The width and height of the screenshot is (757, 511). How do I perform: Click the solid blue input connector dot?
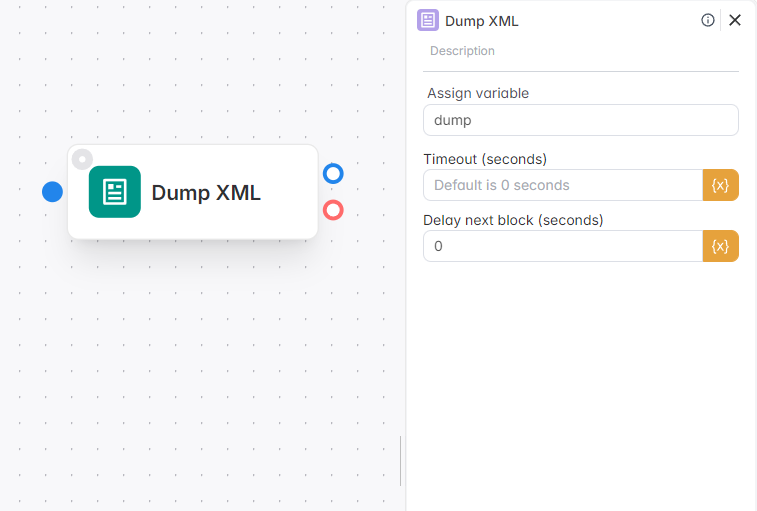(x=52, y=191)
